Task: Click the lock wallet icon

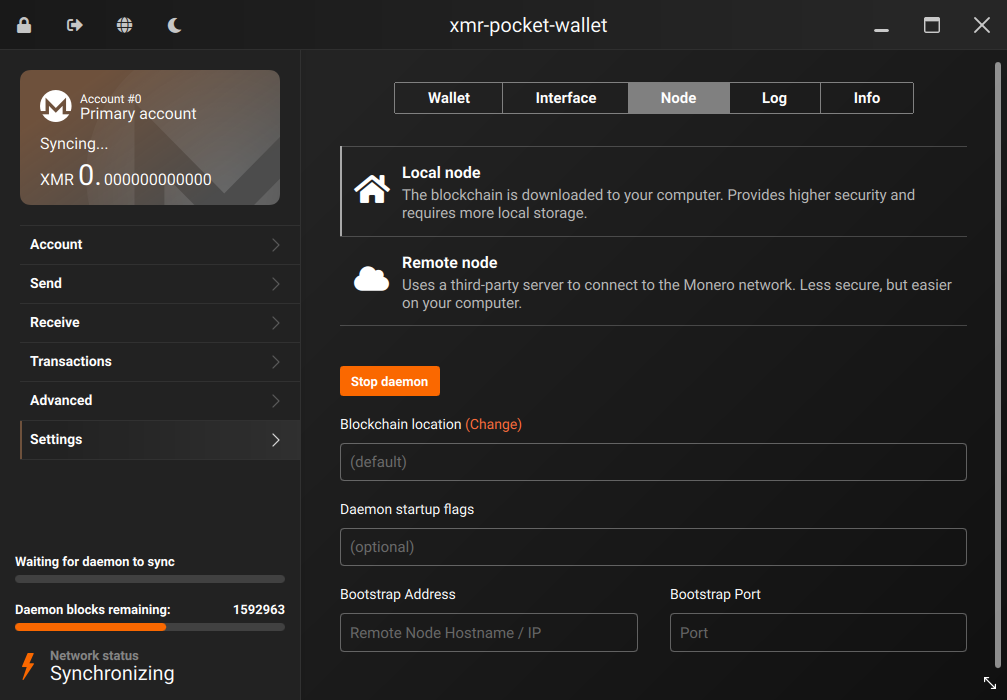Action: pos(24,24)
